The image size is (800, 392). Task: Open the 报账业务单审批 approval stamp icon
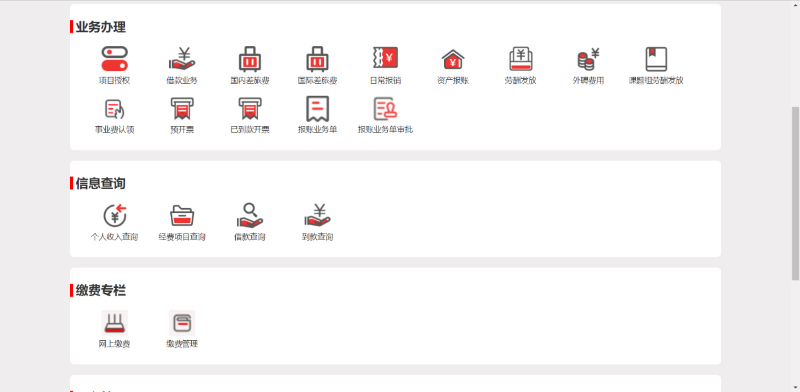click(x=385, y=109)
